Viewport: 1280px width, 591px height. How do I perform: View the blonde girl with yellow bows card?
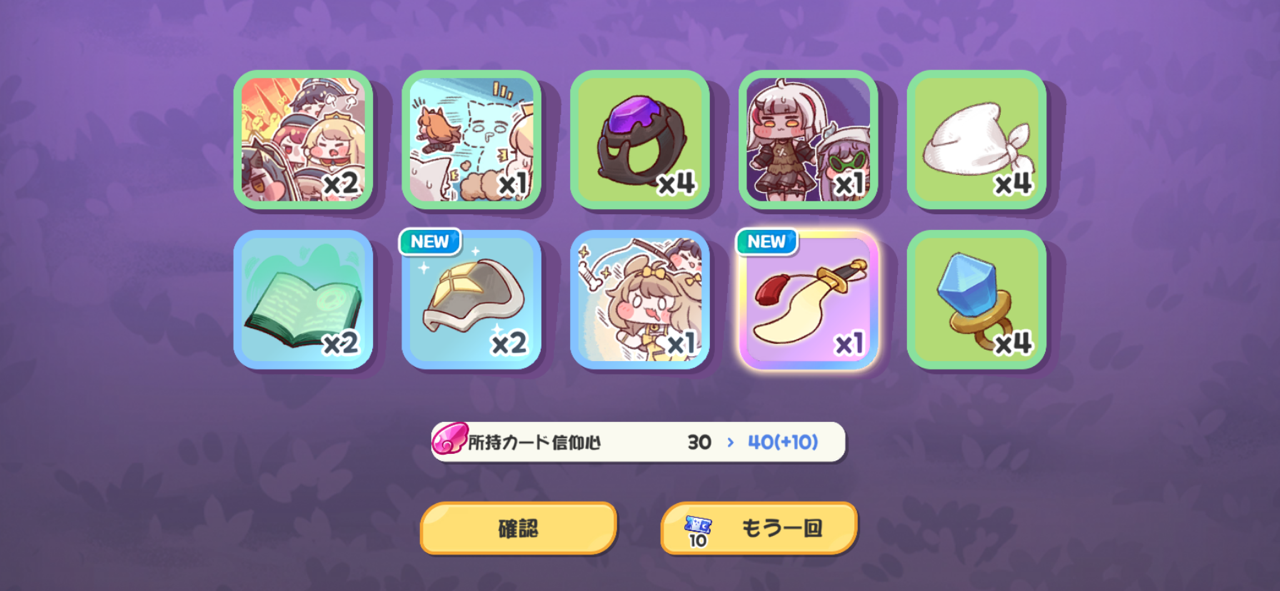tap(640, 300)
